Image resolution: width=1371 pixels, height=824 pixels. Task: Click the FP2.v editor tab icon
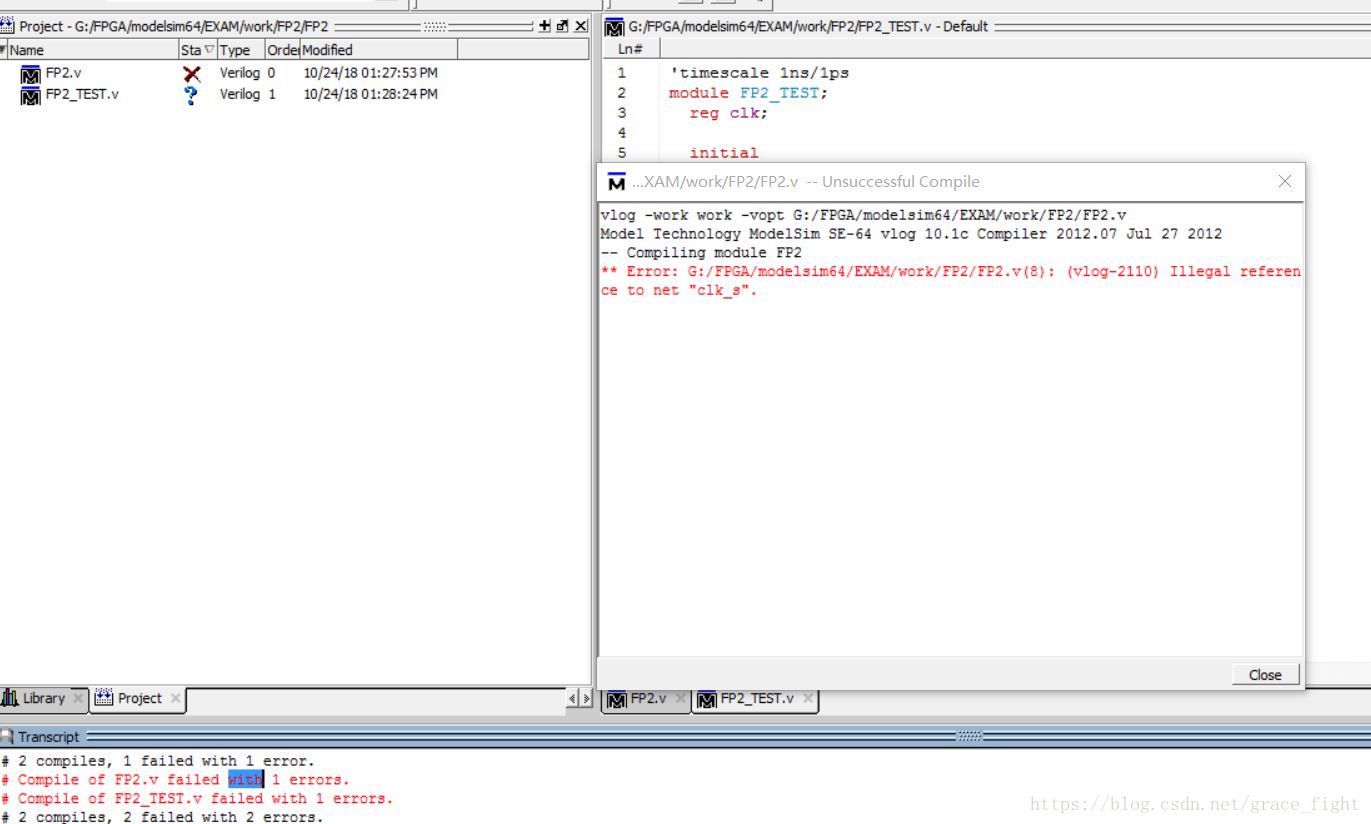[617, 699]
